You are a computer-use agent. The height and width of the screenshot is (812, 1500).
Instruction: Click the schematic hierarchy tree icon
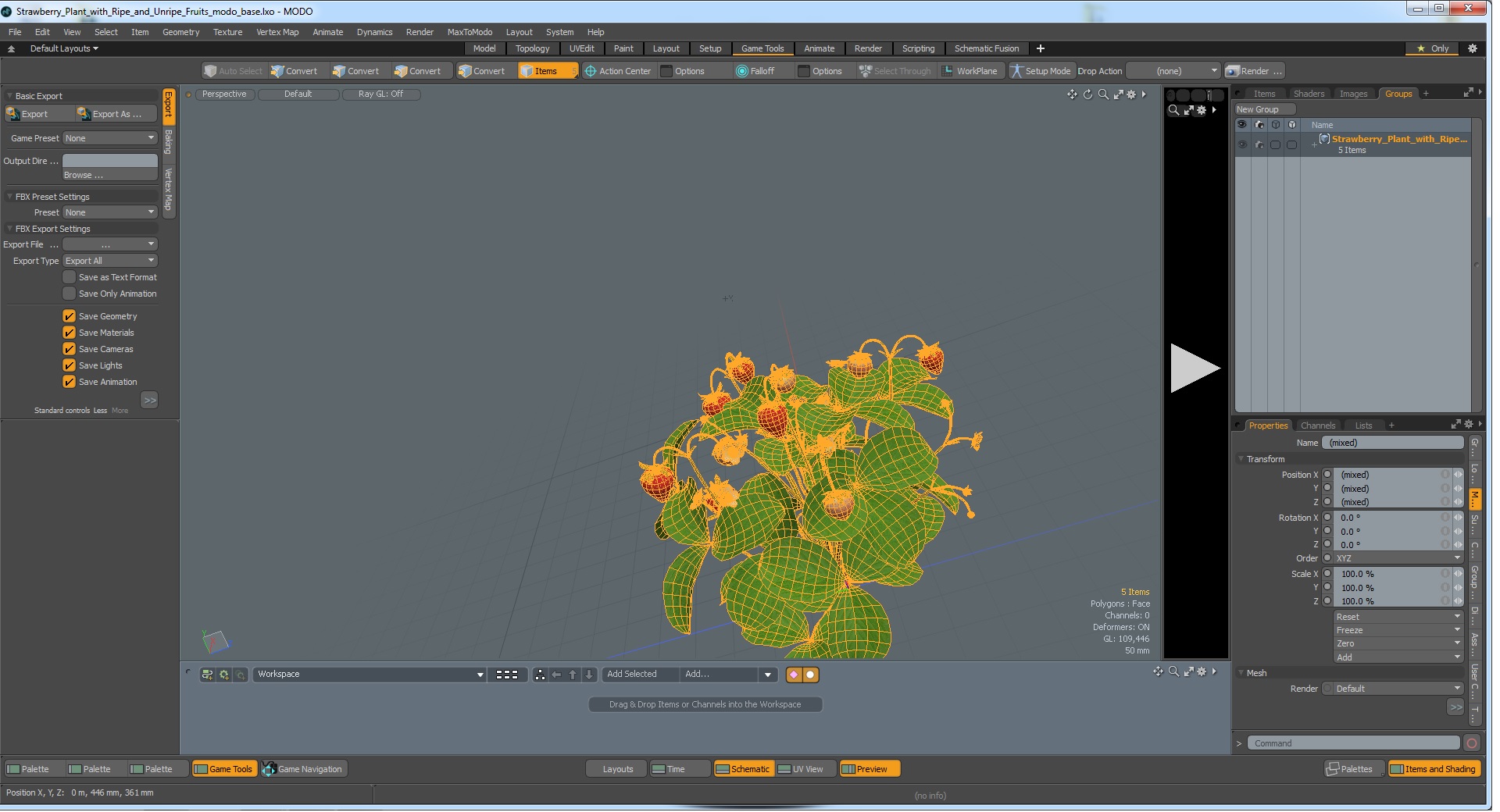pyautogui.click(x=540, y=675)
